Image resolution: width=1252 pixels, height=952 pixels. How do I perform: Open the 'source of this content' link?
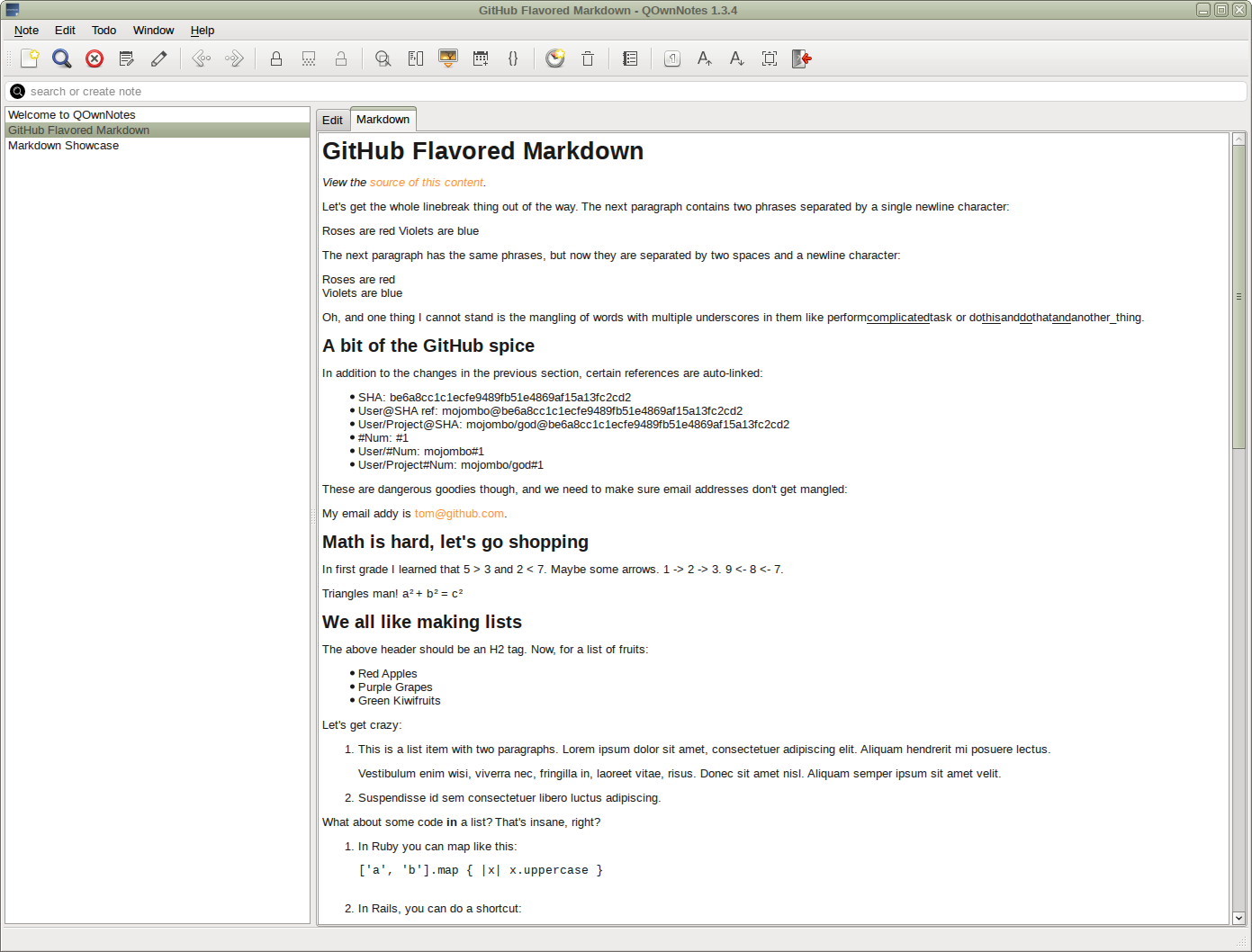point(427,183)
